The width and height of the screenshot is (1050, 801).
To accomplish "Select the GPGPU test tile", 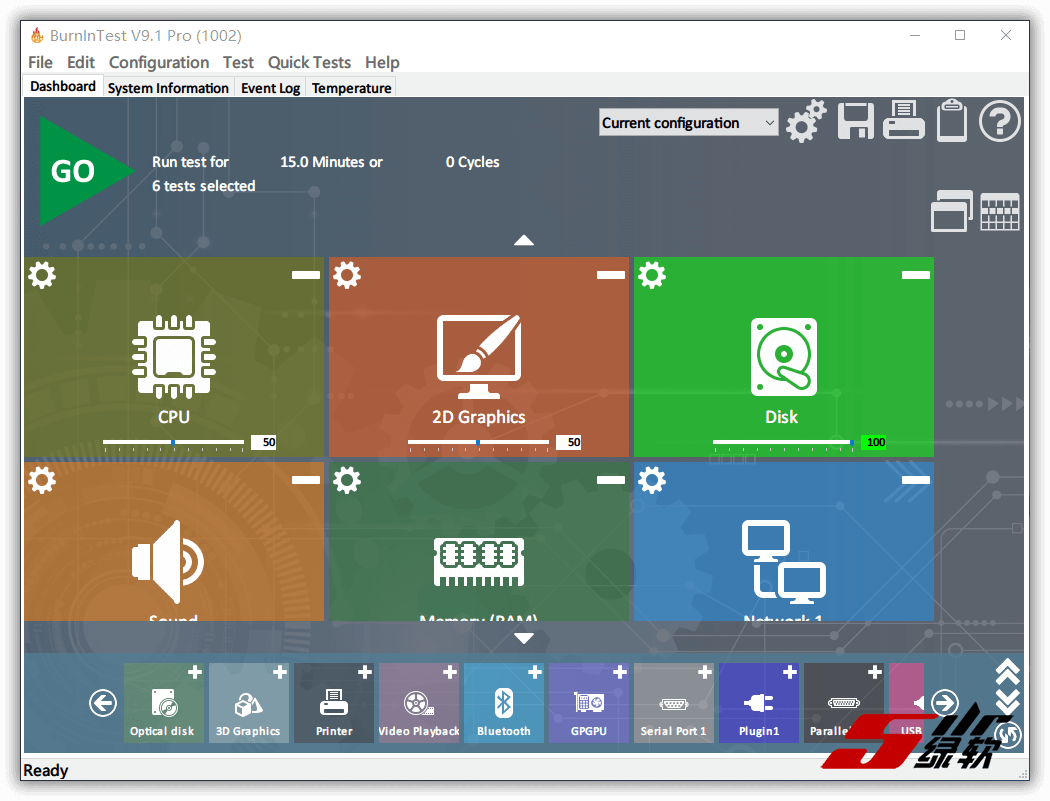I will click(x=589, y=703).
